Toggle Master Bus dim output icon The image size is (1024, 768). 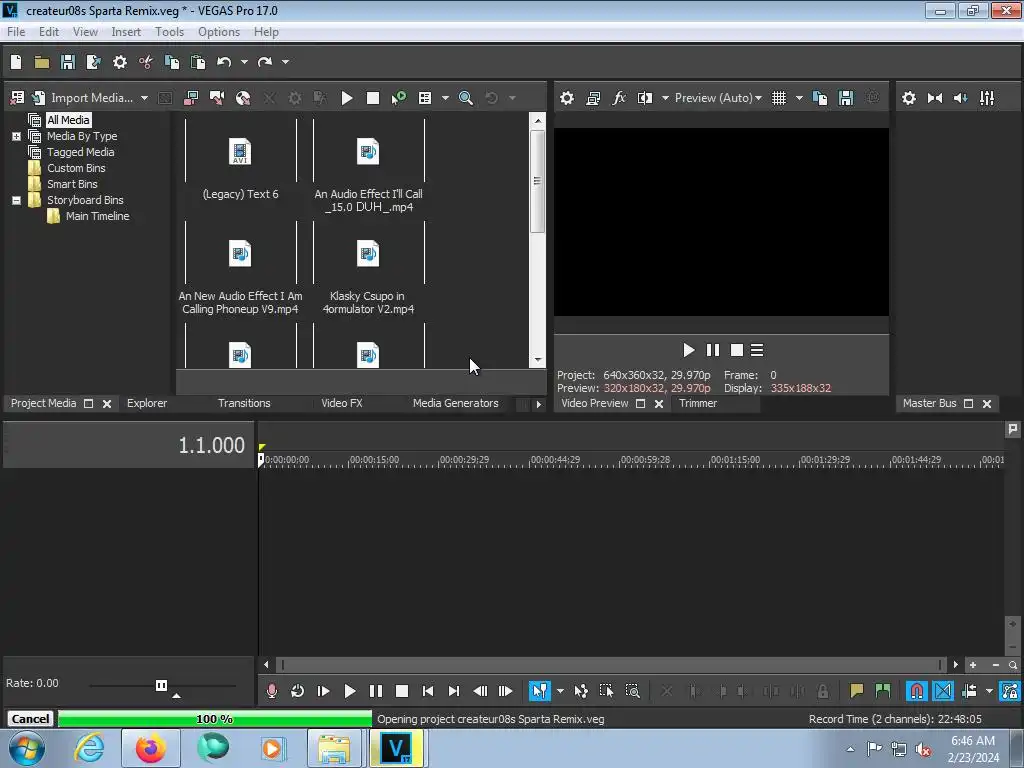pyautogui.click(x=961, y=98)
